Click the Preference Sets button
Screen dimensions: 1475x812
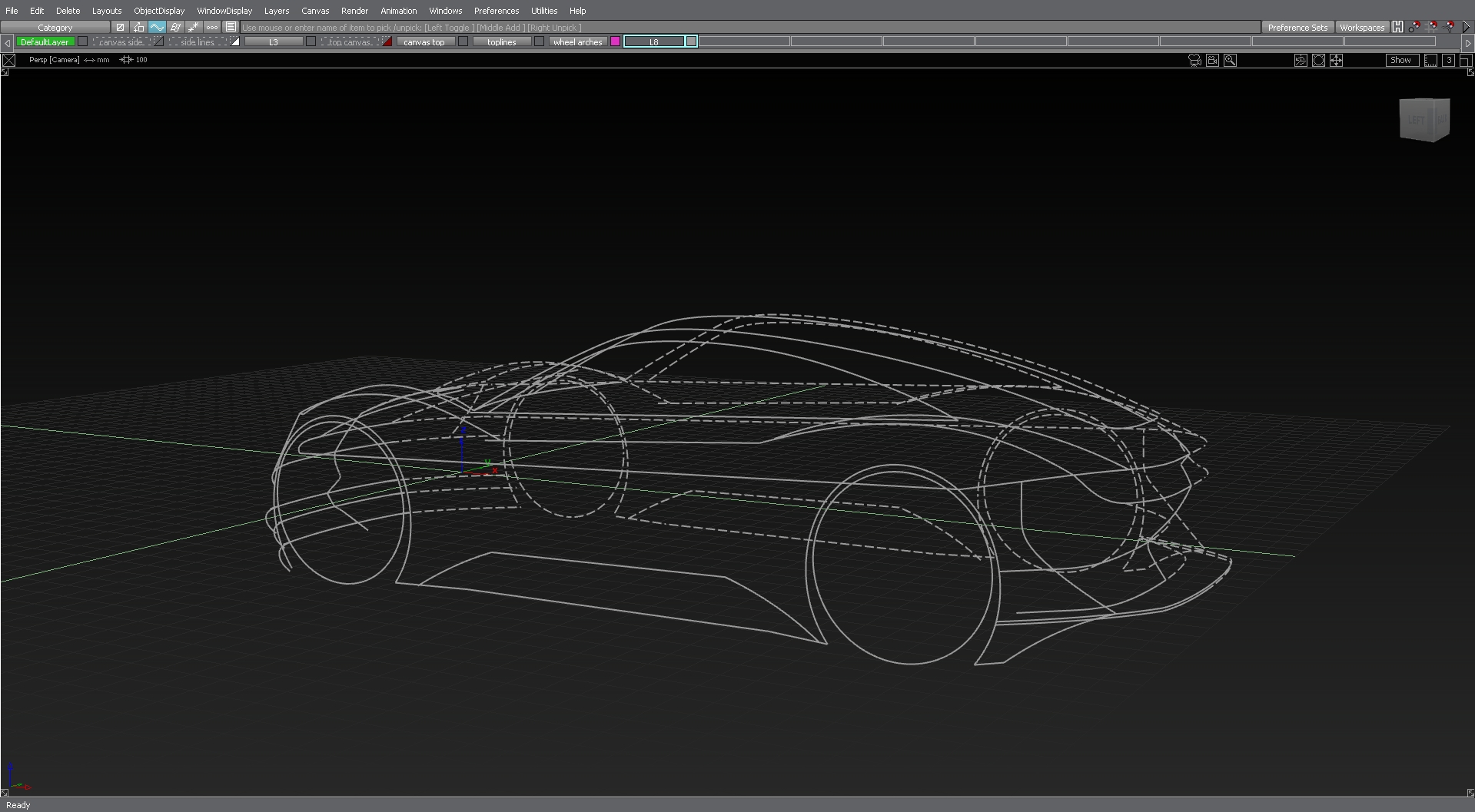tap(1297, 27)
